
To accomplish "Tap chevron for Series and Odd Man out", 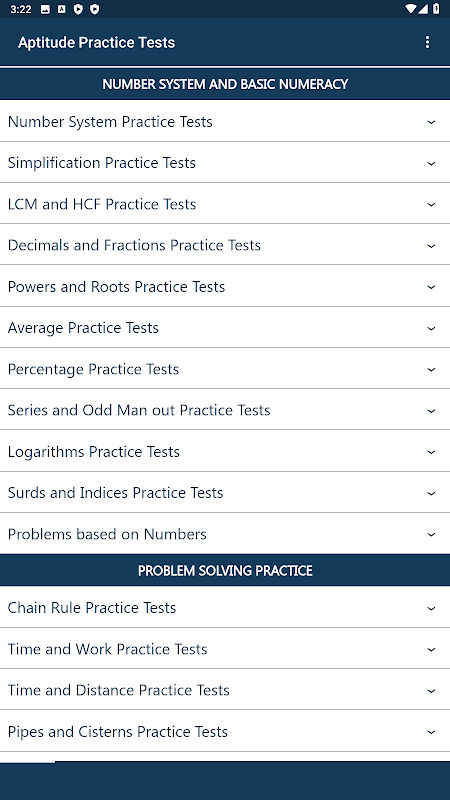I will click(x=431, y=411).
